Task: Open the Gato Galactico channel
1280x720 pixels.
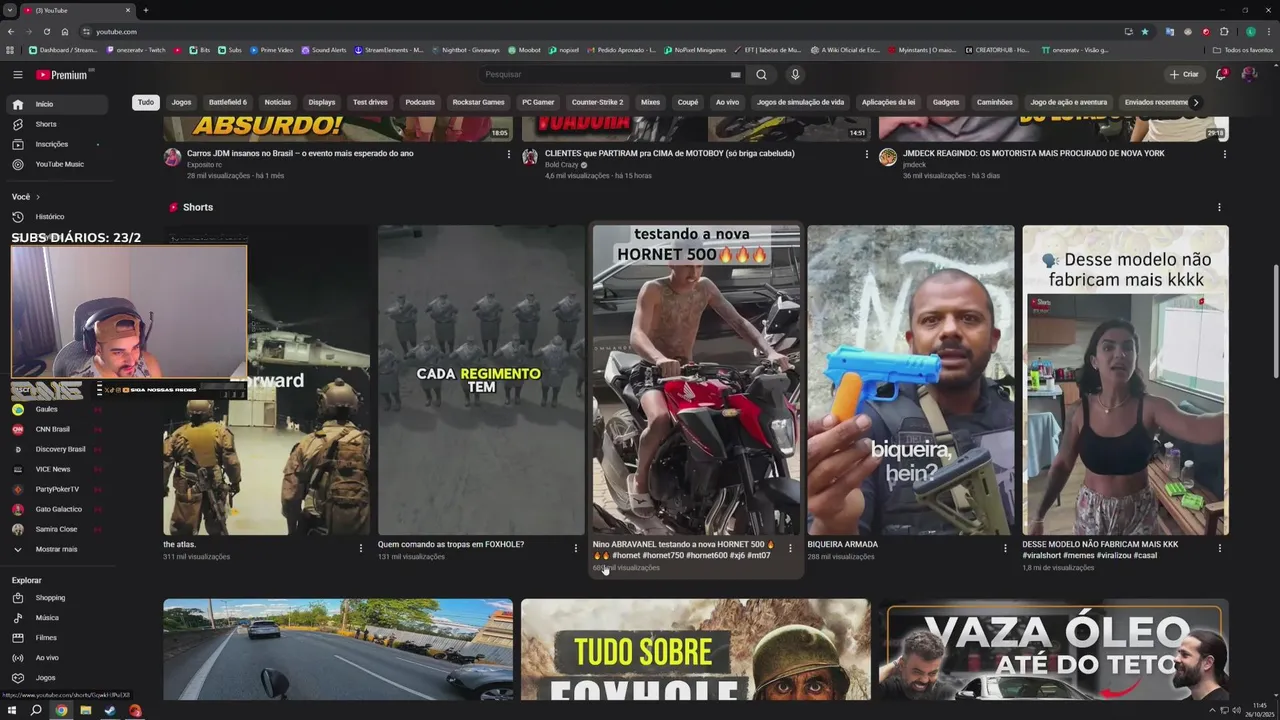Action: [55, 509]
